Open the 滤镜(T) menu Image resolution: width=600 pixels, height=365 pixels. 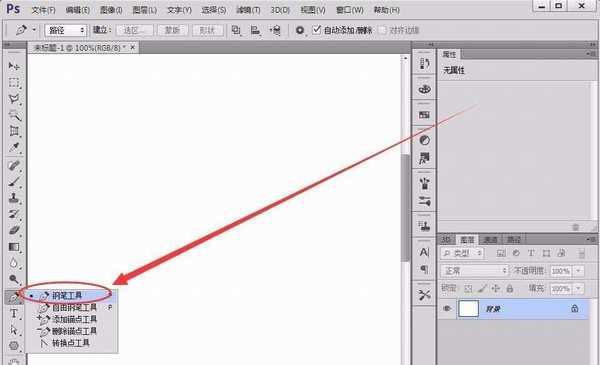[248, 10]
